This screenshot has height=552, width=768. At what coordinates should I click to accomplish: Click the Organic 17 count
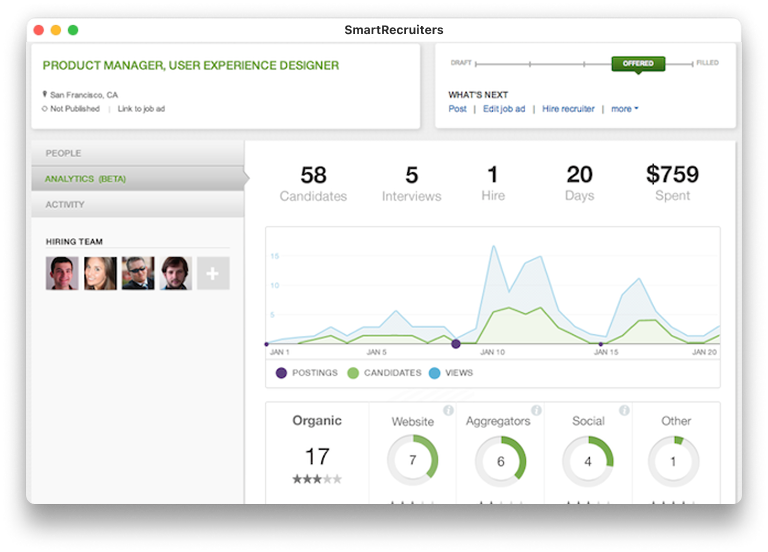317,456
